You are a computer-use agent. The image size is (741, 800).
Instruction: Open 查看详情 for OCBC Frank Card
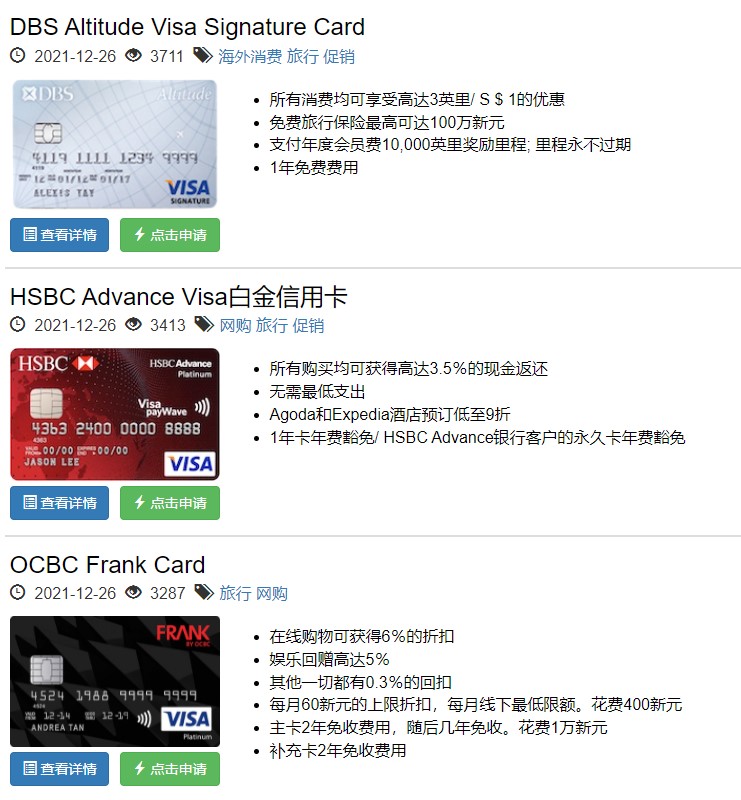pos(59,768)
